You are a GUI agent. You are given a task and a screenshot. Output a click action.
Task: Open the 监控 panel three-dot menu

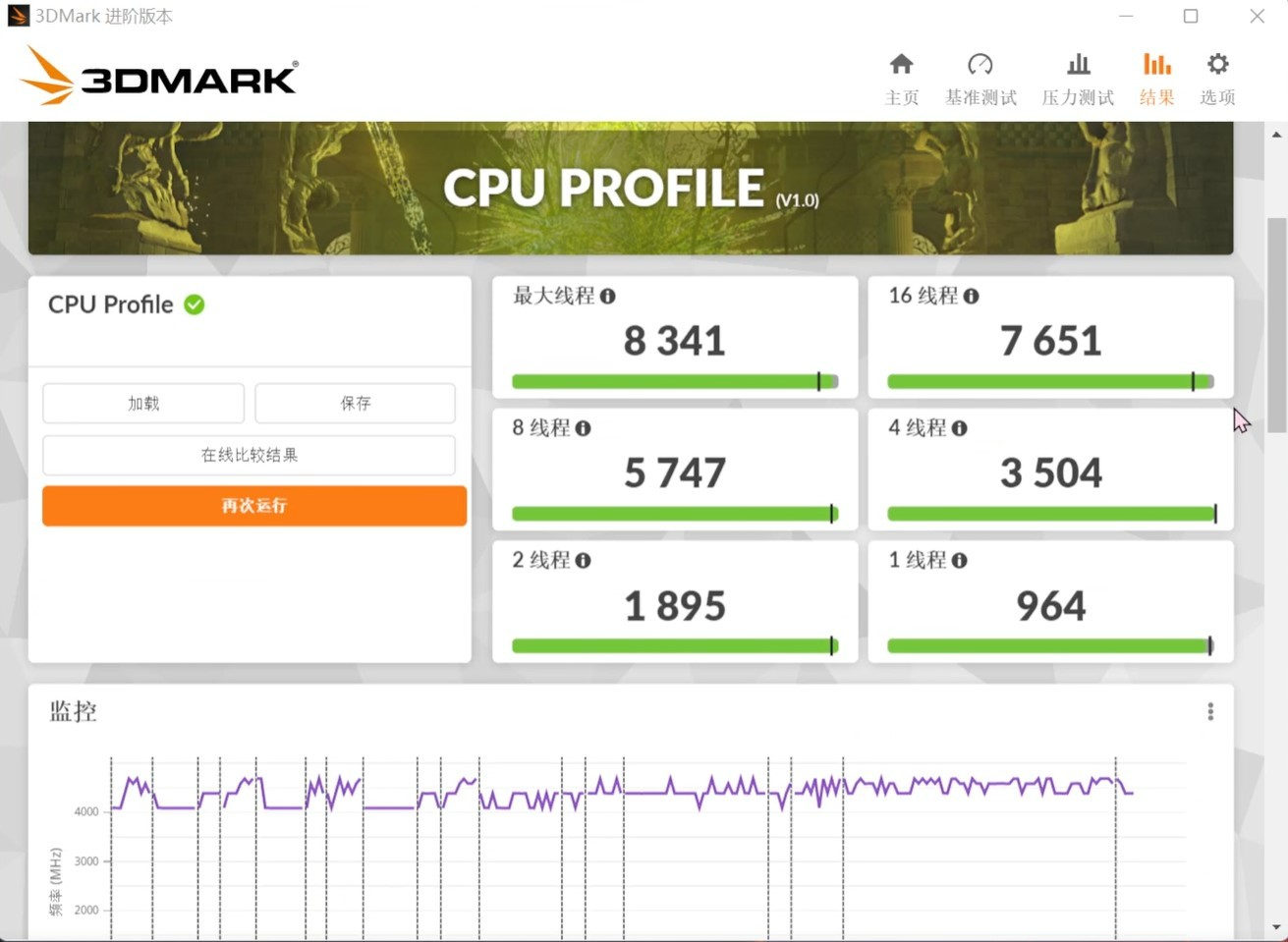pos(1210,711)
